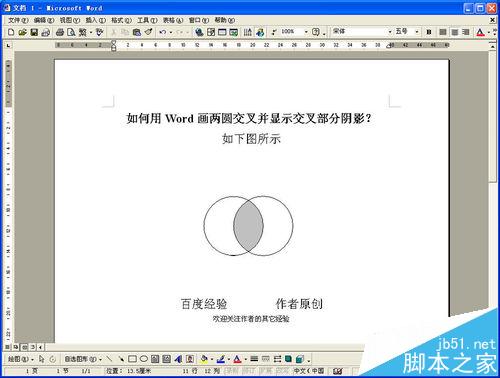Screen dimensions: 500x378
Task: Click the Select Objects pointer icon
Action: pyautogui.click(x=41, y=359)
